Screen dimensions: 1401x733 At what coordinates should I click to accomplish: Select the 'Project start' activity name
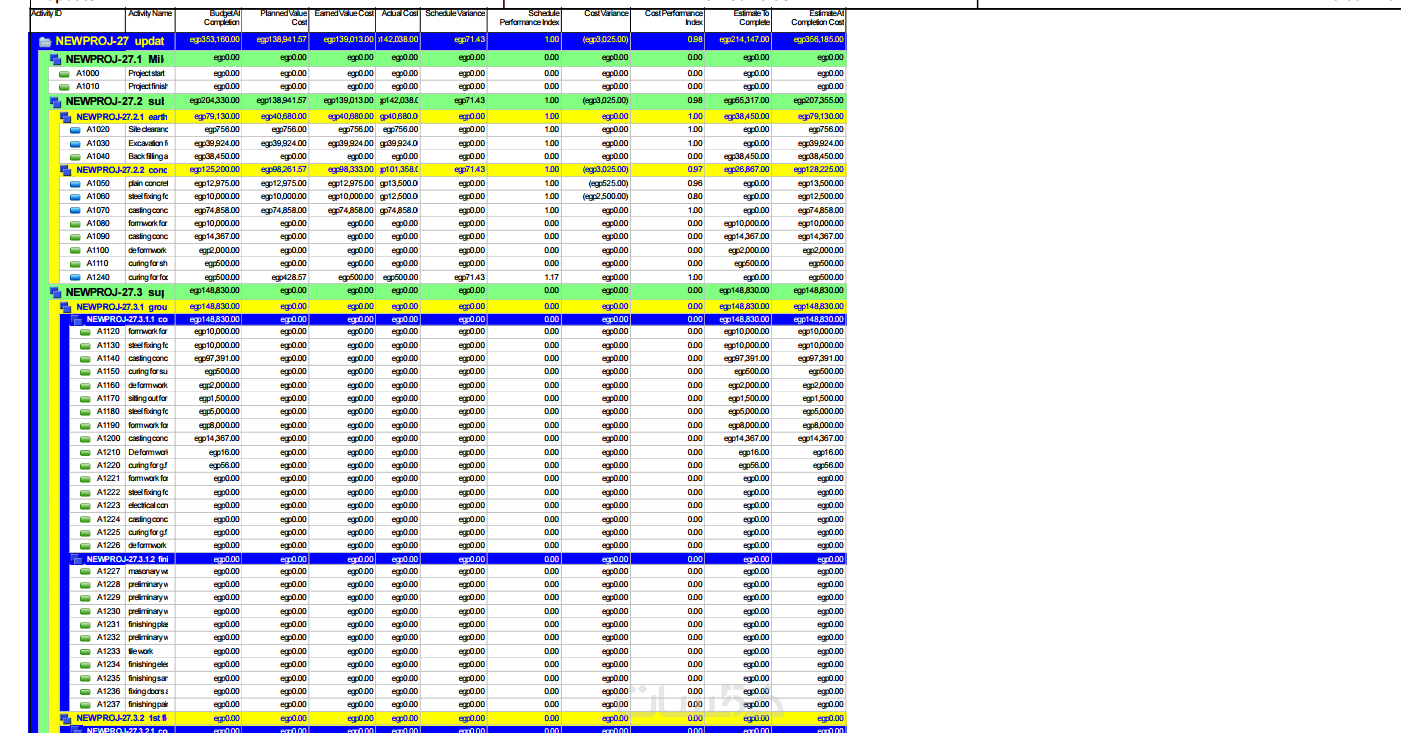146,74
